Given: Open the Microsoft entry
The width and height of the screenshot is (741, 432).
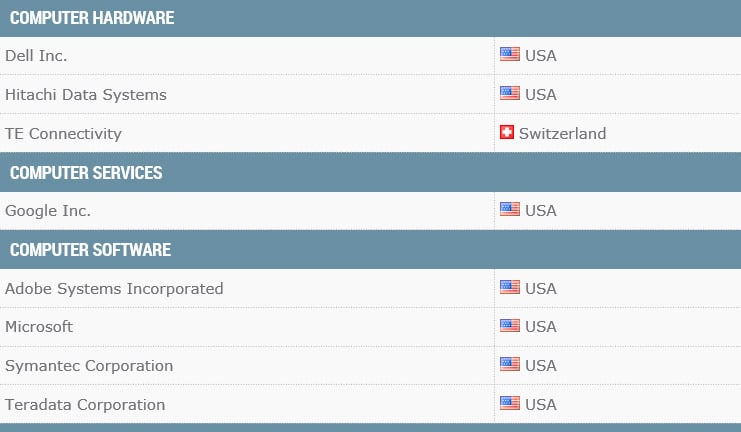Looking at the screenshot, I should coord(39,327).
